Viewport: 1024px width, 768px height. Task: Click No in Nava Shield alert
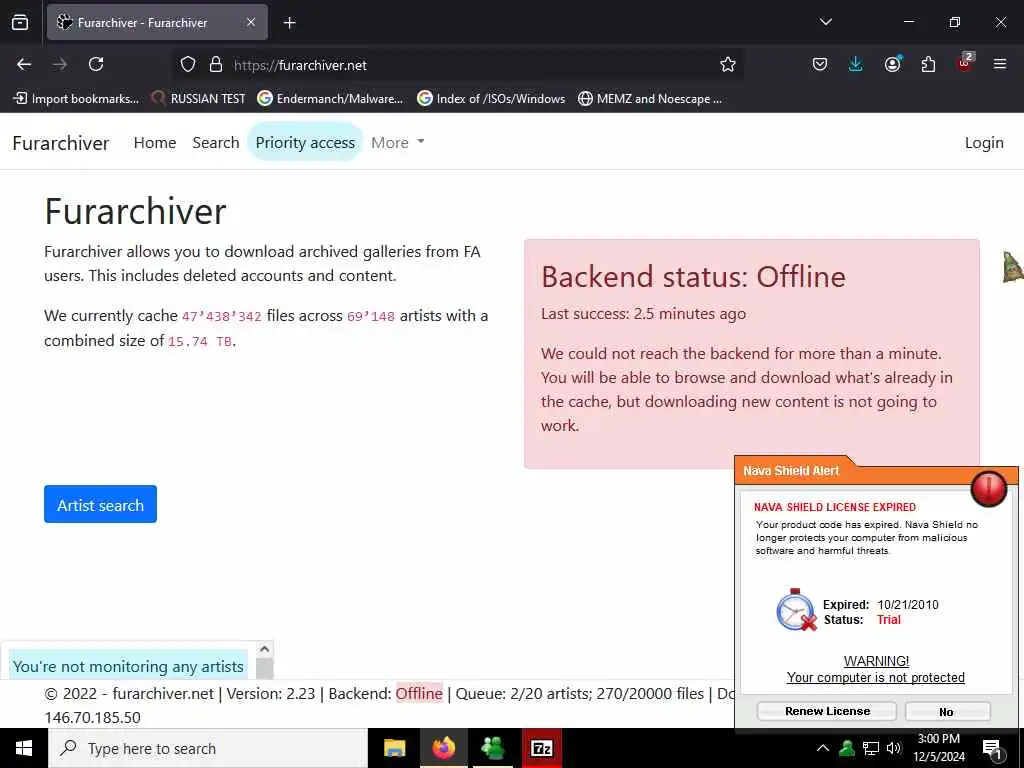(948, 711)
